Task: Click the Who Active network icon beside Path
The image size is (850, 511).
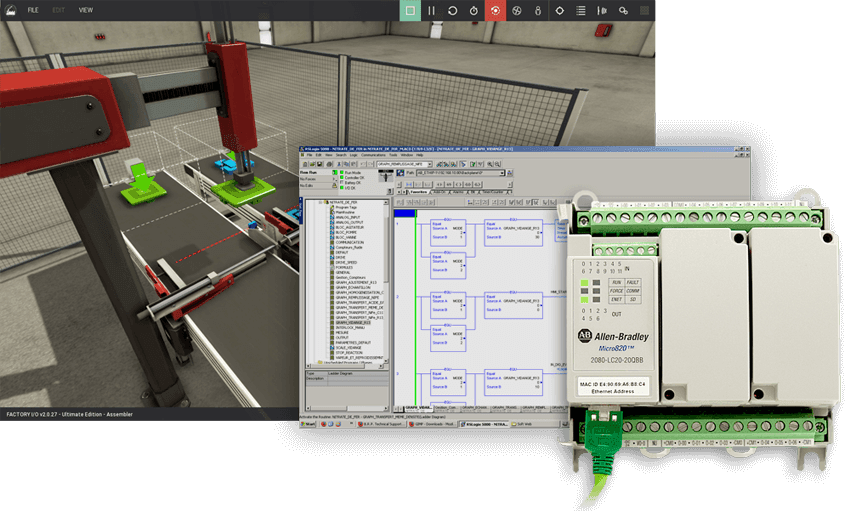Action: coord(510,173)
